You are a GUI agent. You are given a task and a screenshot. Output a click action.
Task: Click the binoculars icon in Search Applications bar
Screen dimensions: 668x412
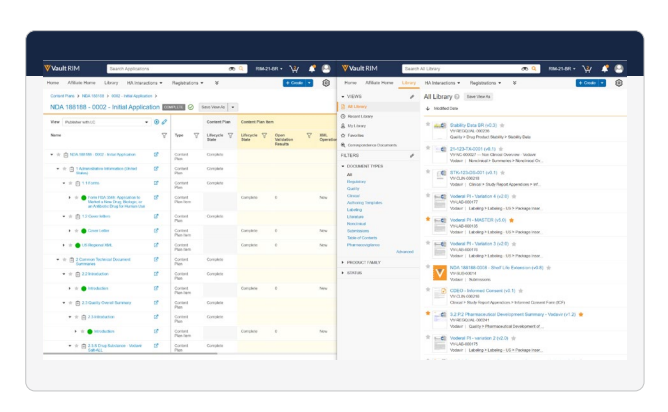click(232, 68)
